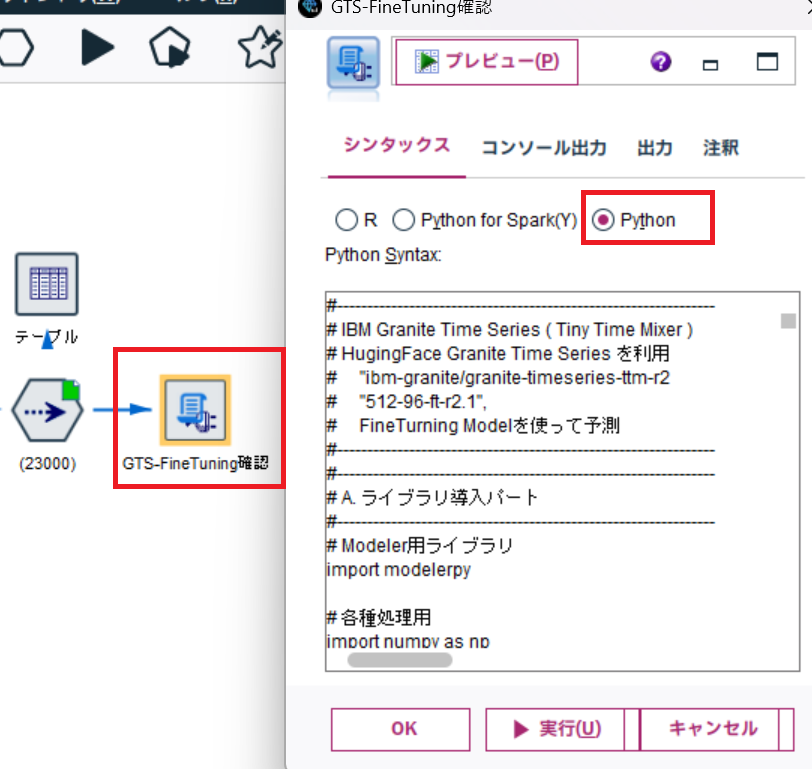Click the '# Modeler用ライブラリ' comment line

coord(420,546)
